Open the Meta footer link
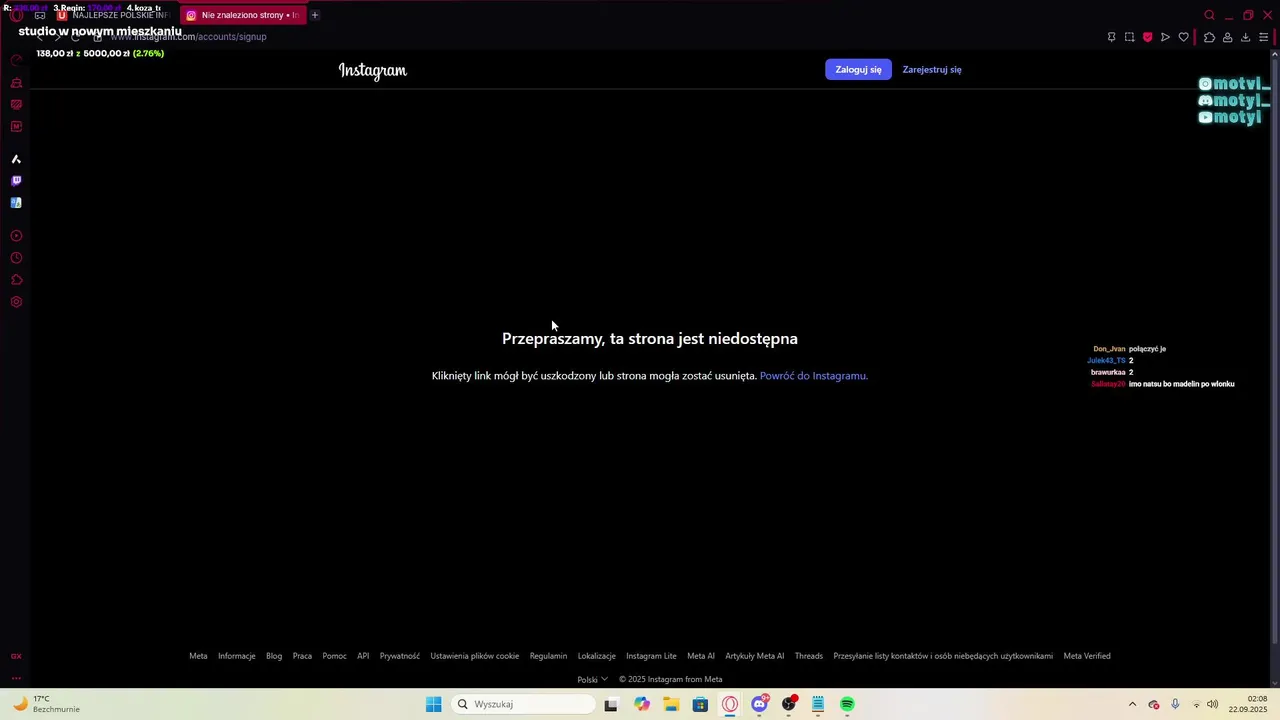Image resolution: width=1280 pixels, height=720 pixels. click(198, 656)
